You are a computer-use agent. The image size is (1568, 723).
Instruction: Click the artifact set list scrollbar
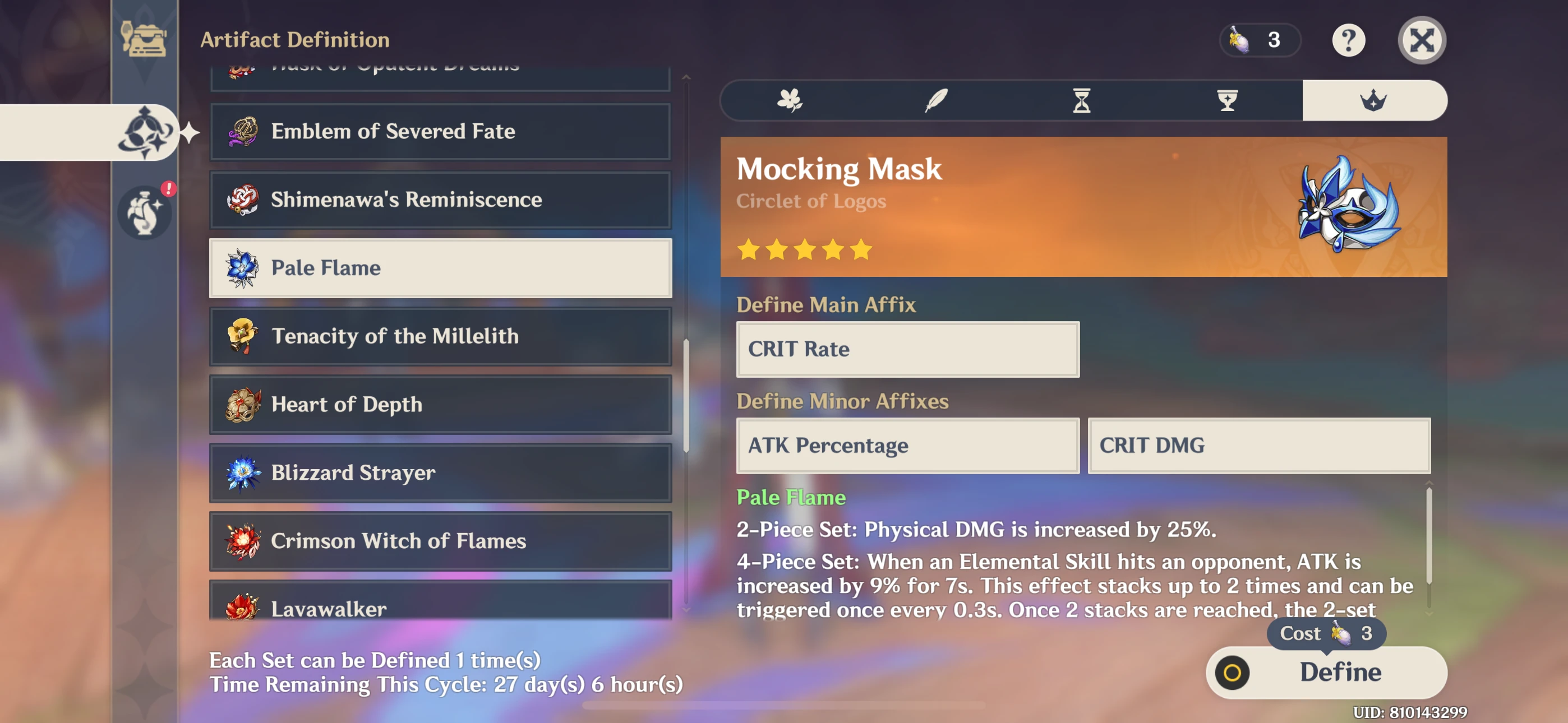[686, 396]
